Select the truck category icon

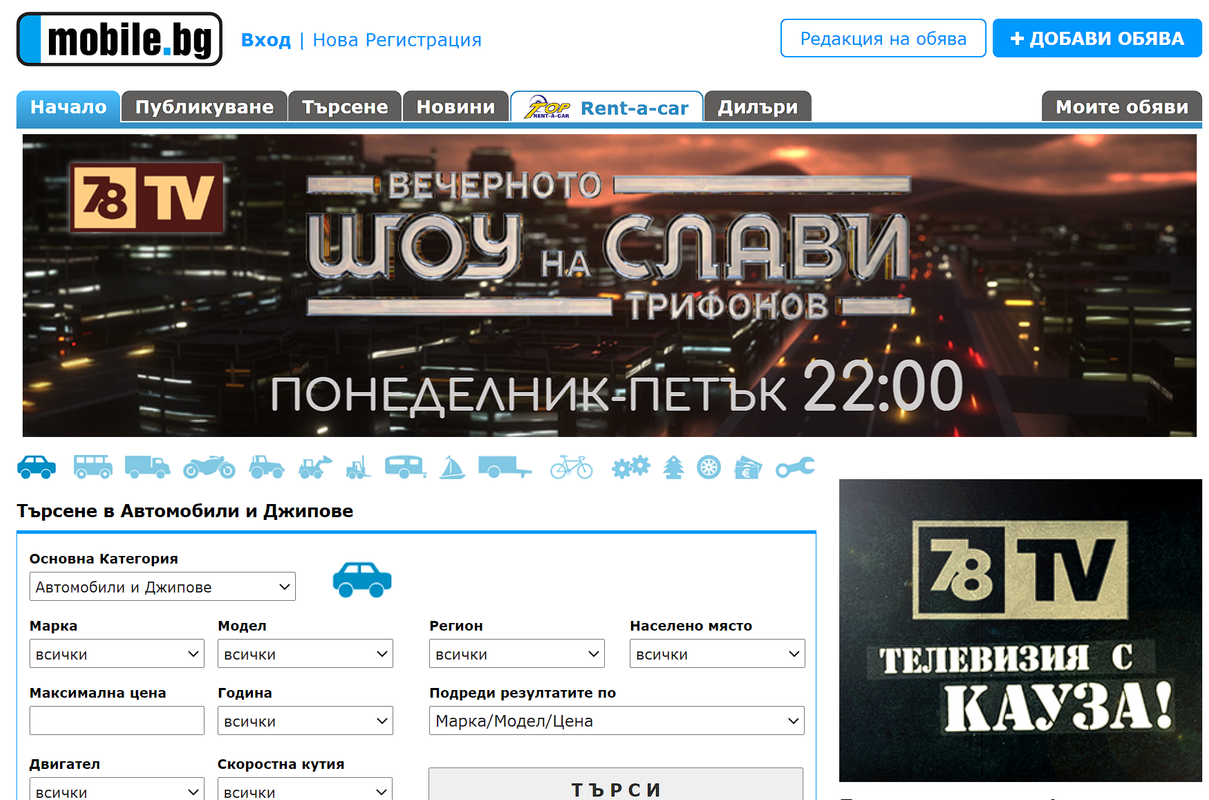[x=147, y=466]
